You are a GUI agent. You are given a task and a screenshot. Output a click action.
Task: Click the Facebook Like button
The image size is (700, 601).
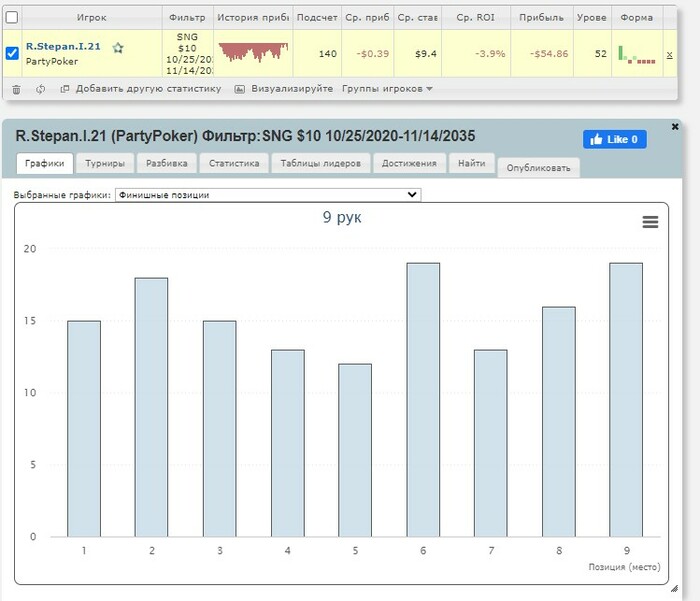tap(614, 139)
